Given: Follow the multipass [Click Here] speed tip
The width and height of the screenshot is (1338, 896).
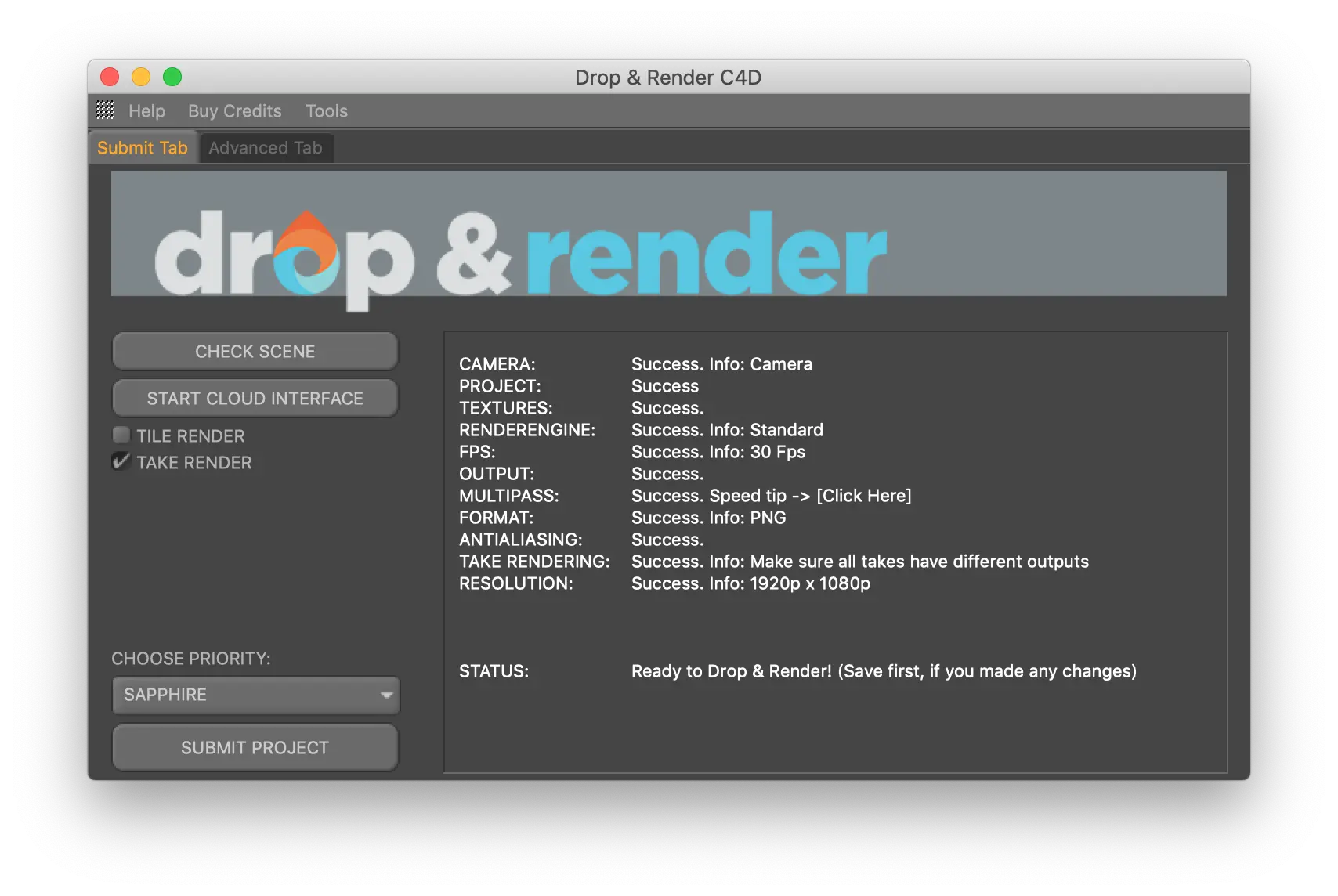Looking at the screenshot, I should pos(863,496).
